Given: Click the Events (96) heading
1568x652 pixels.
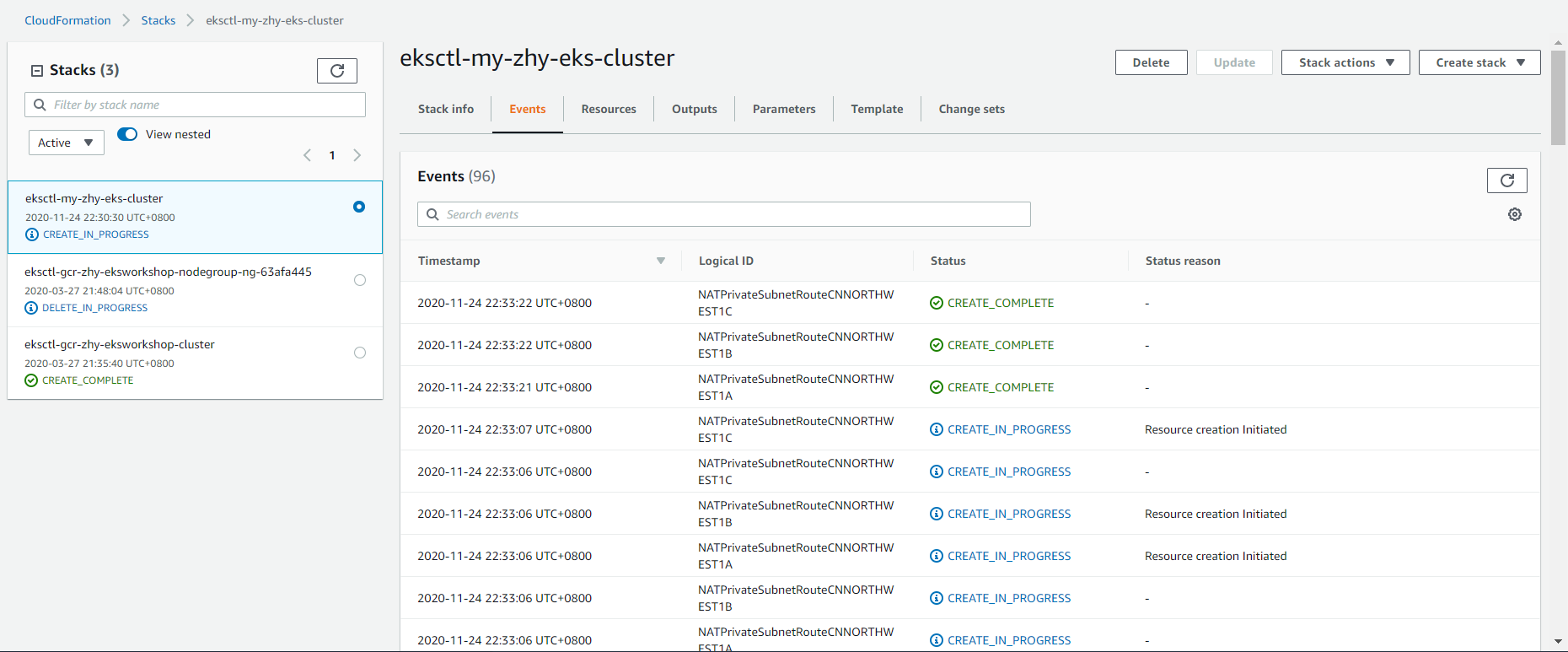Looking at the screenshot, I should tap(456, 176).
